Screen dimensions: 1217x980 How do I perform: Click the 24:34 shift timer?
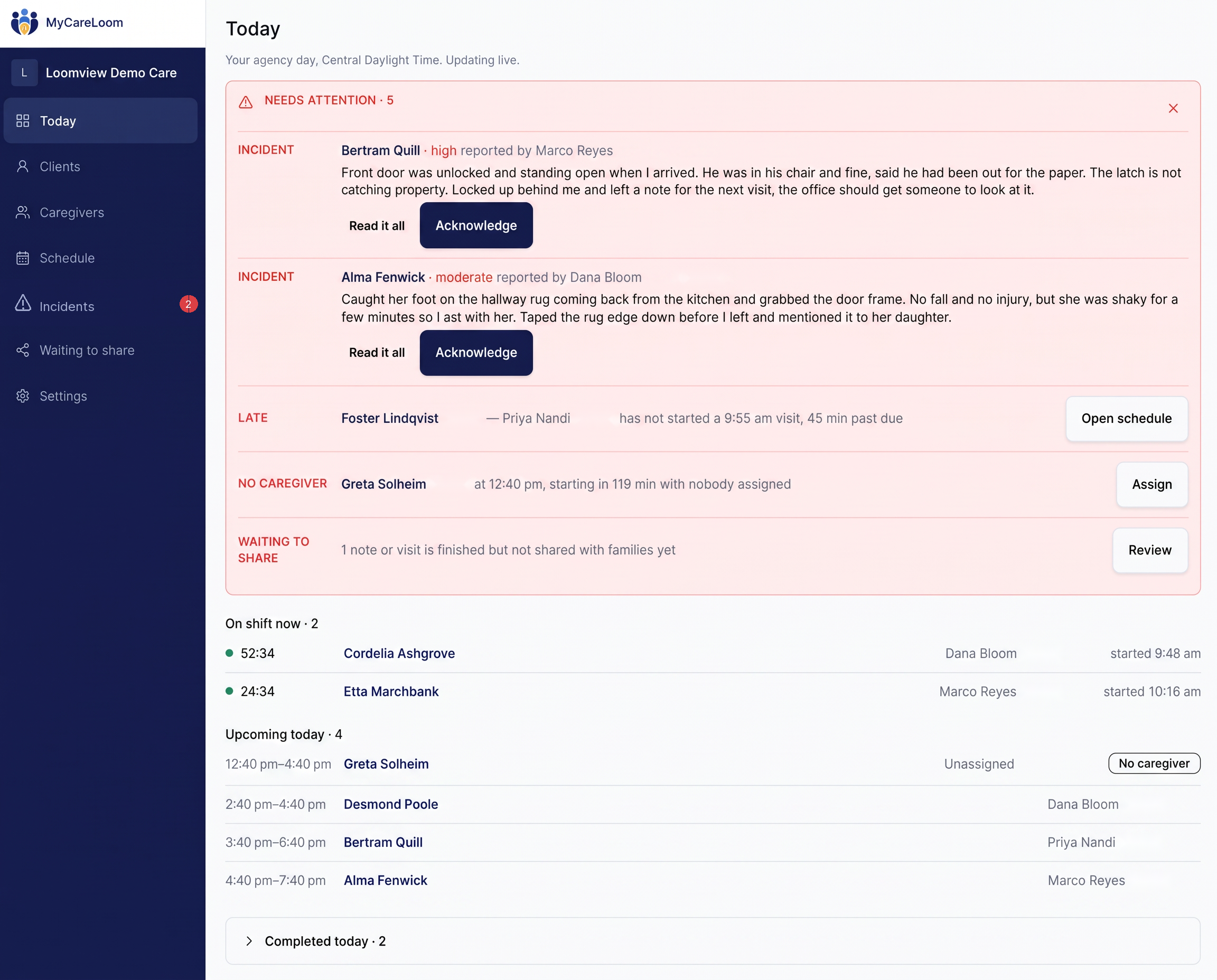pos(258,692)
